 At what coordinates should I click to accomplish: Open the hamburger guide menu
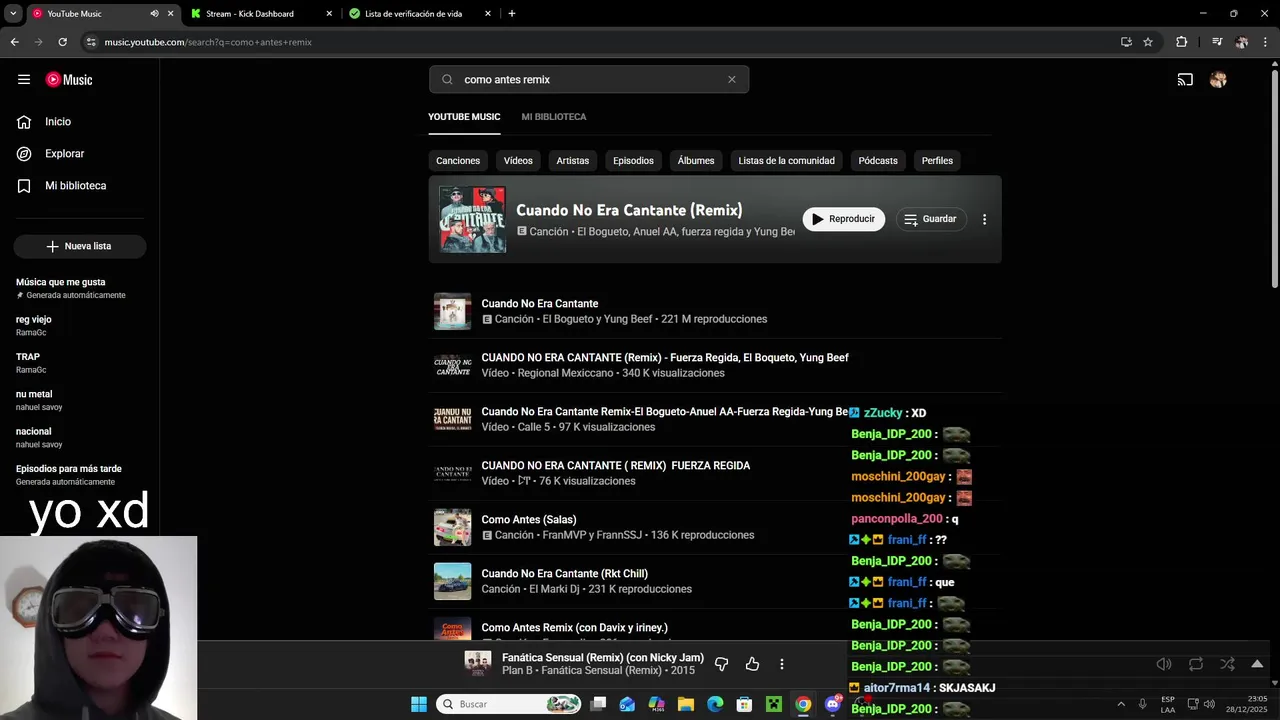click(24, 80)
